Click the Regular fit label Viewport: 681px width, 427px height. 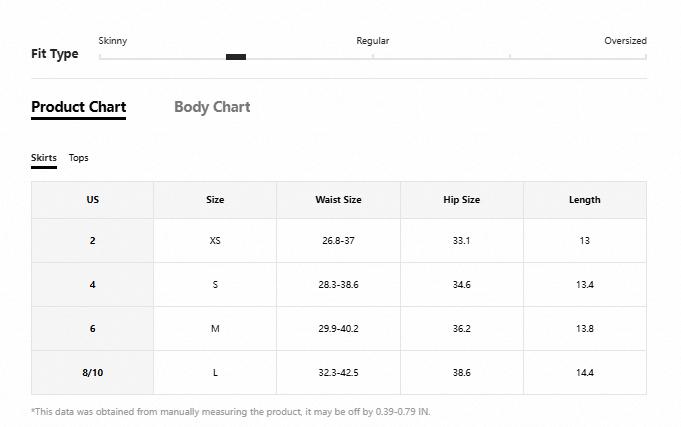[373, 41]
